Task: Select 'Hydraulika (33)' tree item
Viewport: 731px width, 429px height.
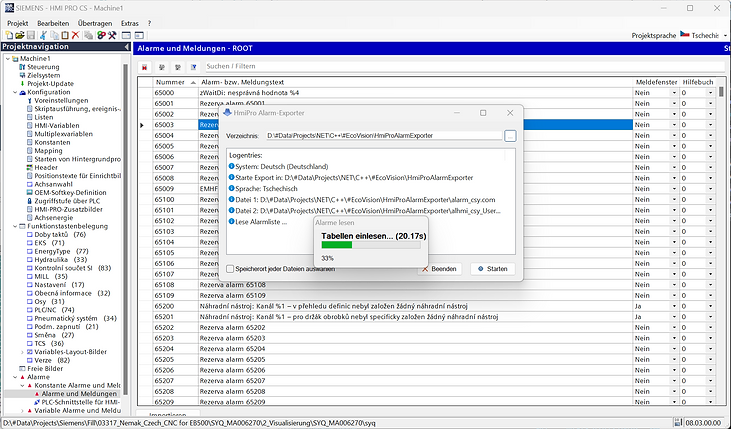Action: 61,260
